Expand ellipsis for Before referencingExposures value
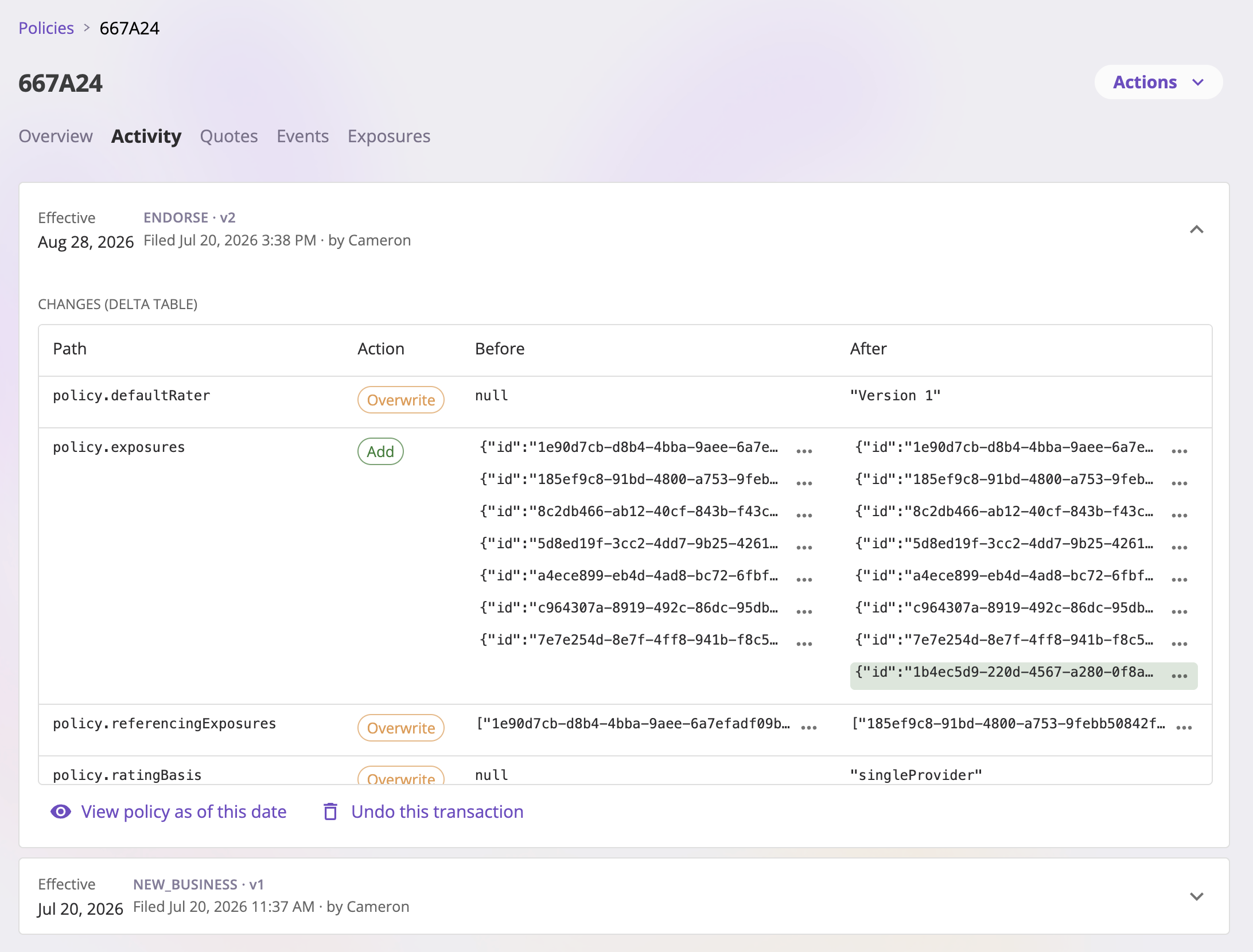The image size is (1253, 952). tap(809, 727)
